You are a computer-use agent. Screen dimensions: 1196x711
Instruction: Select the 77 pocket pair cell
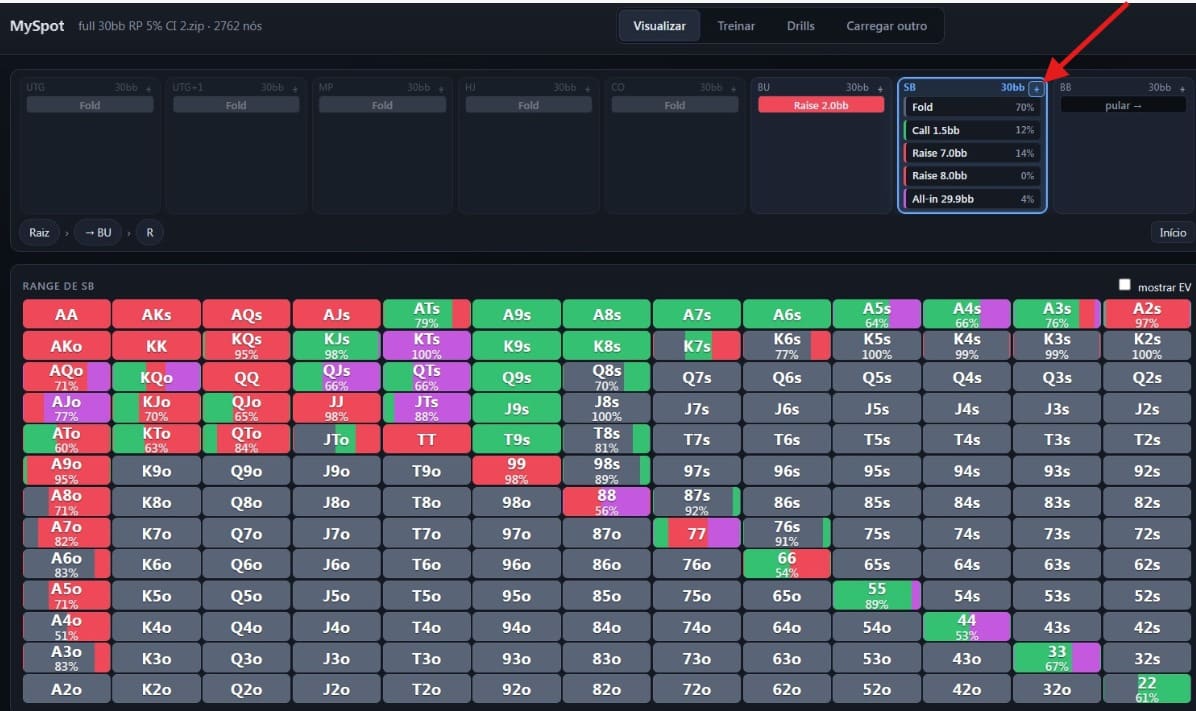pyautogui.click(x=696, y=533)
